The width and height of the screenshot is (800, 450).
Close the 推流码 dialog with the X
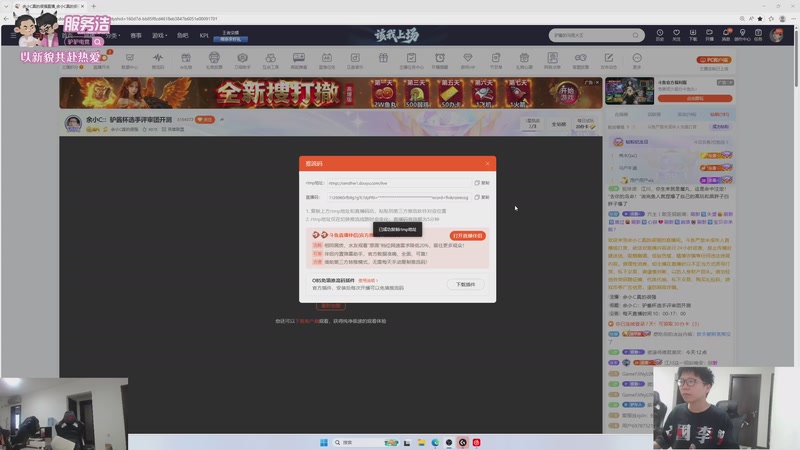[x=487, y=163]
